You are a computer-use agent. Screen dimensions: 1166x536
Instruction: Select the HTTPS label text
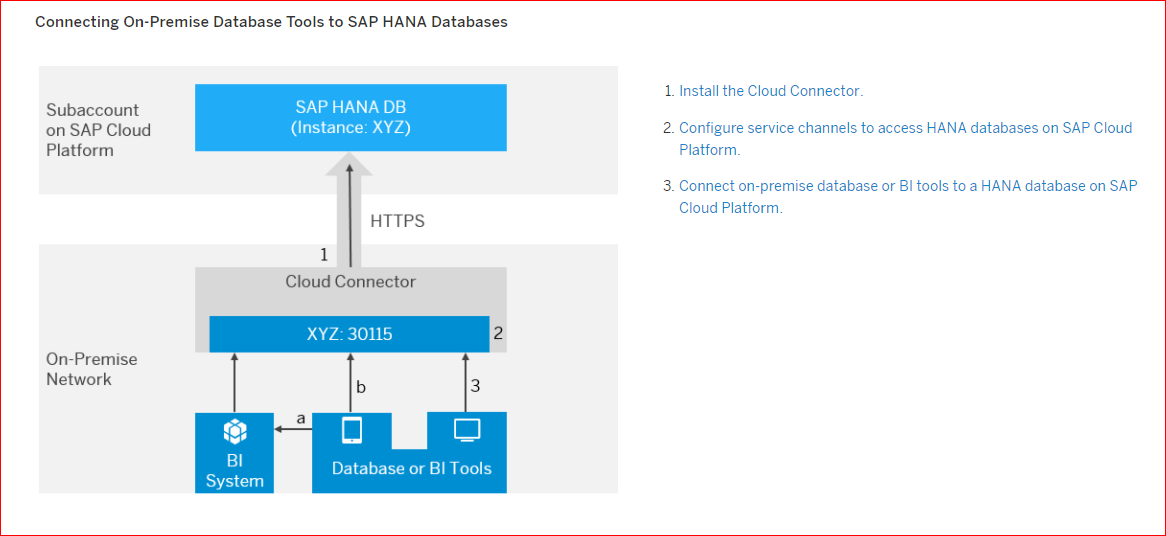tap(397, 222)
